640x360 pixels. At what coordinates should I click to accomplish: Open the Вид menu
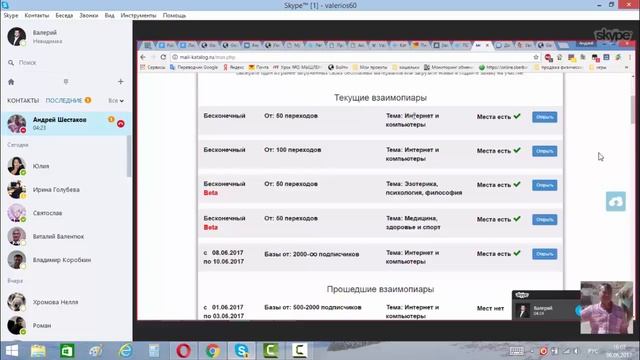(x=109, y=15)
